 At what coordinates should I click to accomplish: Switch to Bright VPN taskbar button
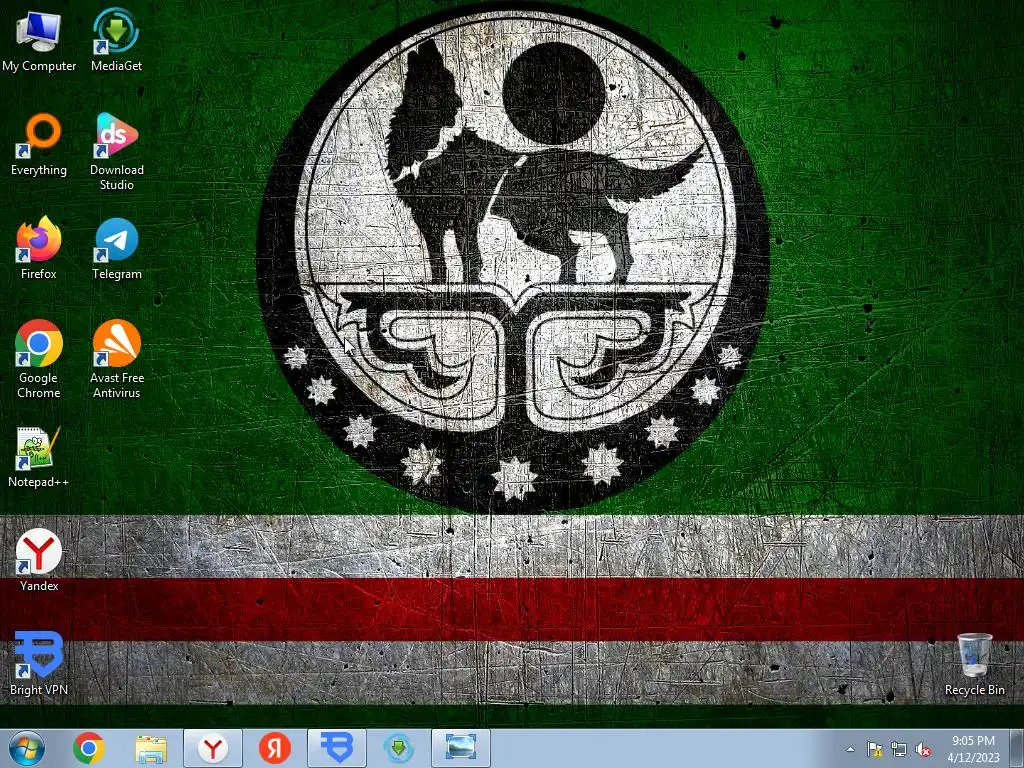pos(337,748)
